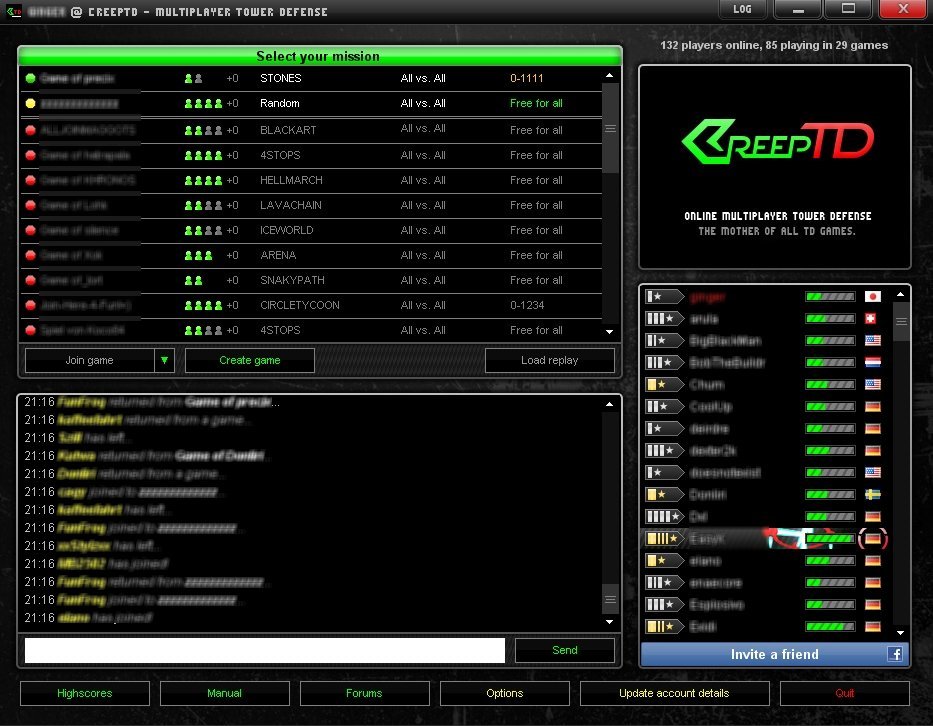Image resolution: width=933 pixels, height=726 pixels.
Task: Select the SNAKYPATH mission row
Action: [311, 280]
